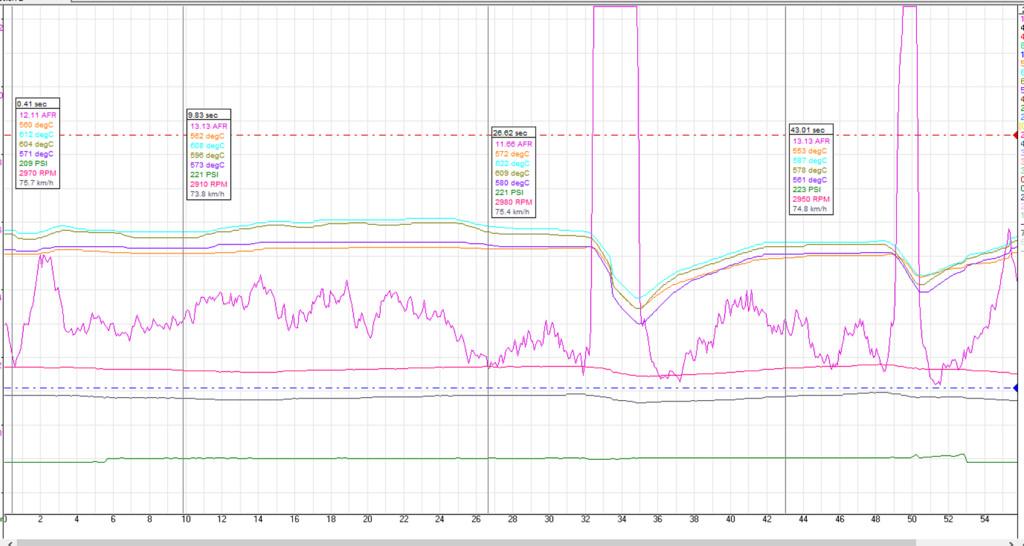1024x546 pixels.
Task: Select the 43.01 sec cursor header
Action: point(808,130)
